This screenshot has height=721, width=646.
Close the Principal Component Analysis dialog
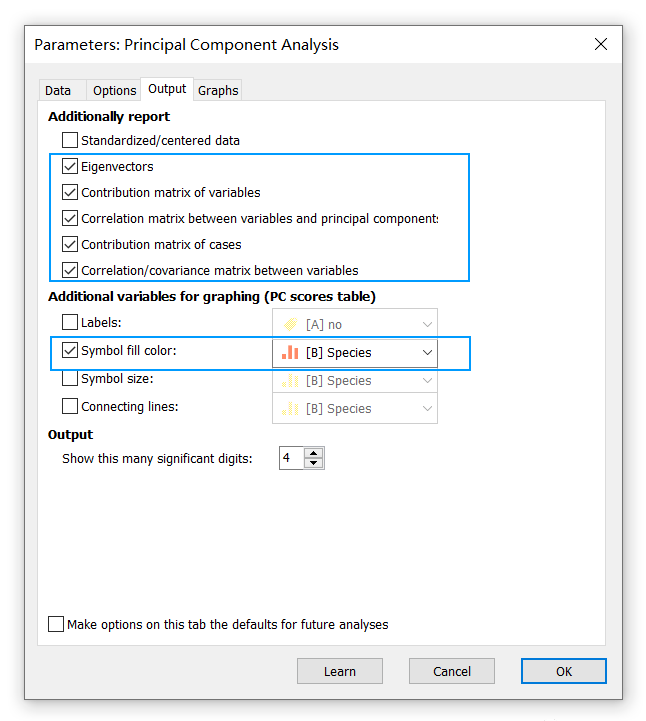coord(600,45)
